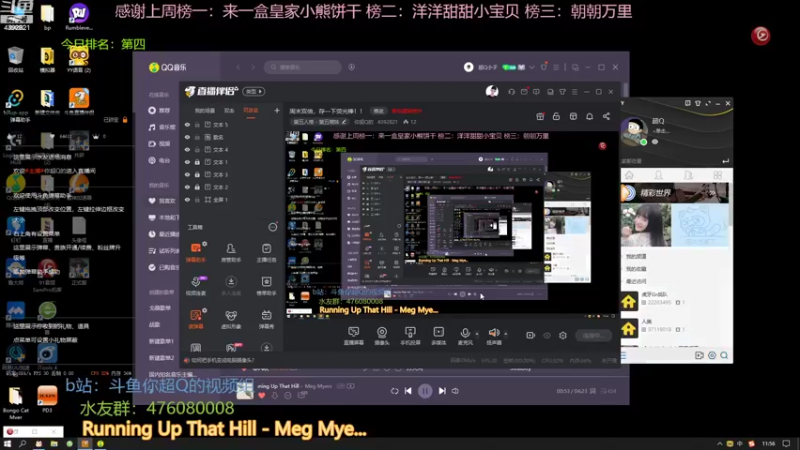Viewport: 800px width, 450px height.
Task: Add a new scene with plus button
Action: click(277, 110)
